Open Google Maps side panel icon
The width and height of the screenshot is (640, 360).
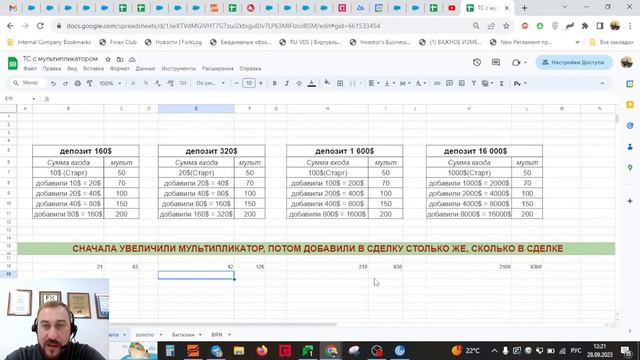click(x=630, y=168)
